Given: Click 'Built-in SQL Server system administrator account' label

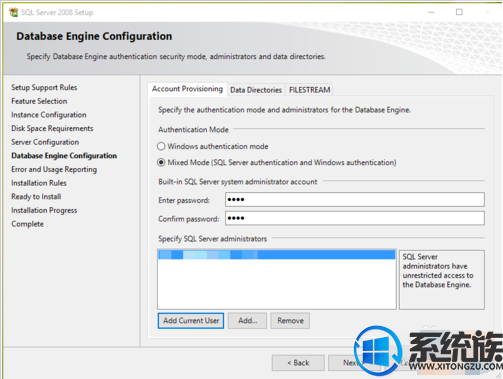Looking at the screenshot, I should [238, 182].
